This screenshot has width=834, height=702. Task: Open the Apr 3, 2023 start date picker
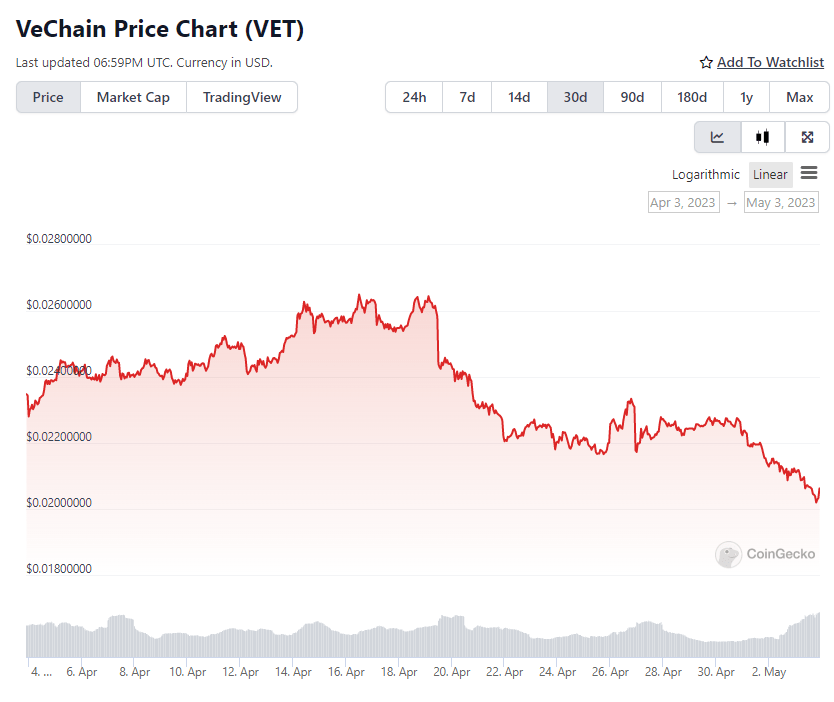683,203
